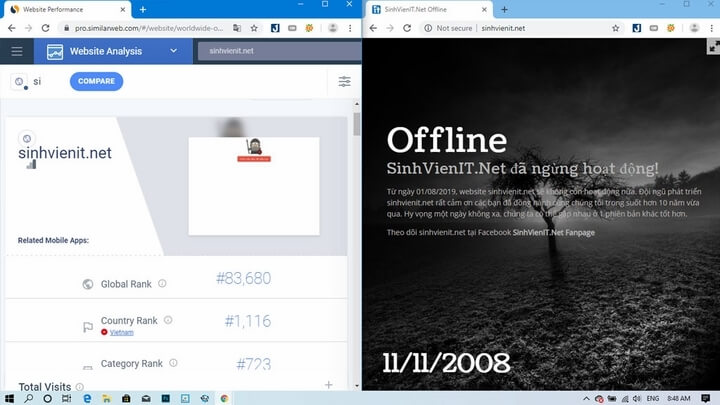Viewport: 720px width, 405px height.
Task: Open the Vietnam country link
Action: click(x=122, y=332)
